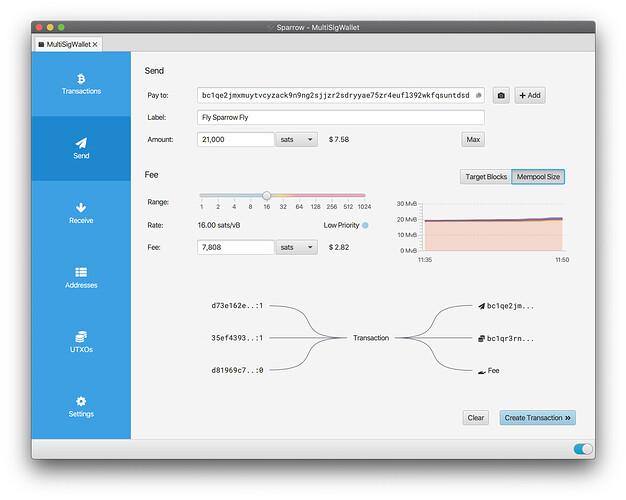The height and width of the screenshot is (500, 626).
Task: Click the camera scan QR icon
Action: click(x=501, y=95)
